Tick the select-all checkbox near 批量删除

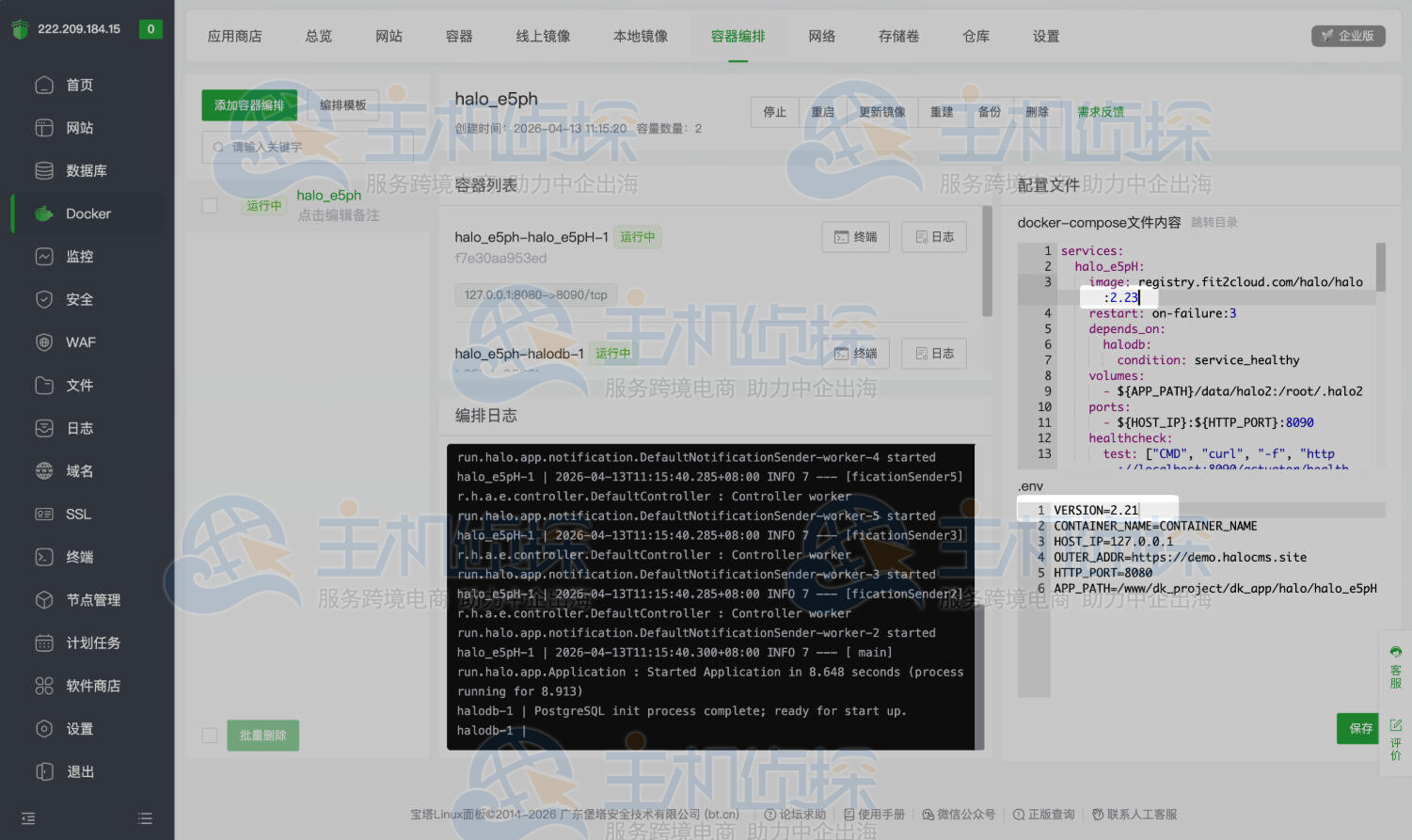point(210,736)
